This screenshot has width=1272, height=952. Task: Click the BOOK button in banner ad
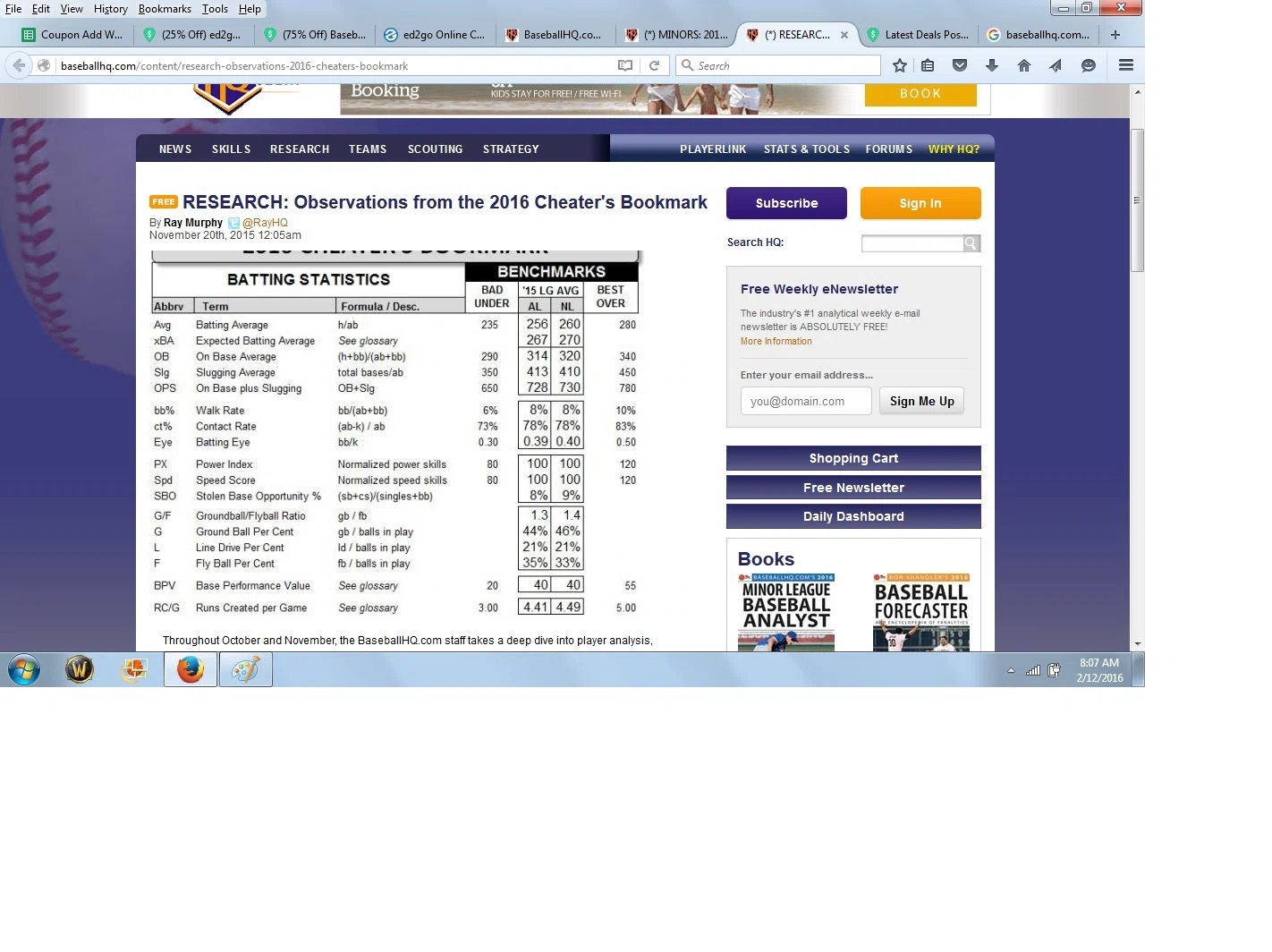pyautogui.click(x=920, y=94)
